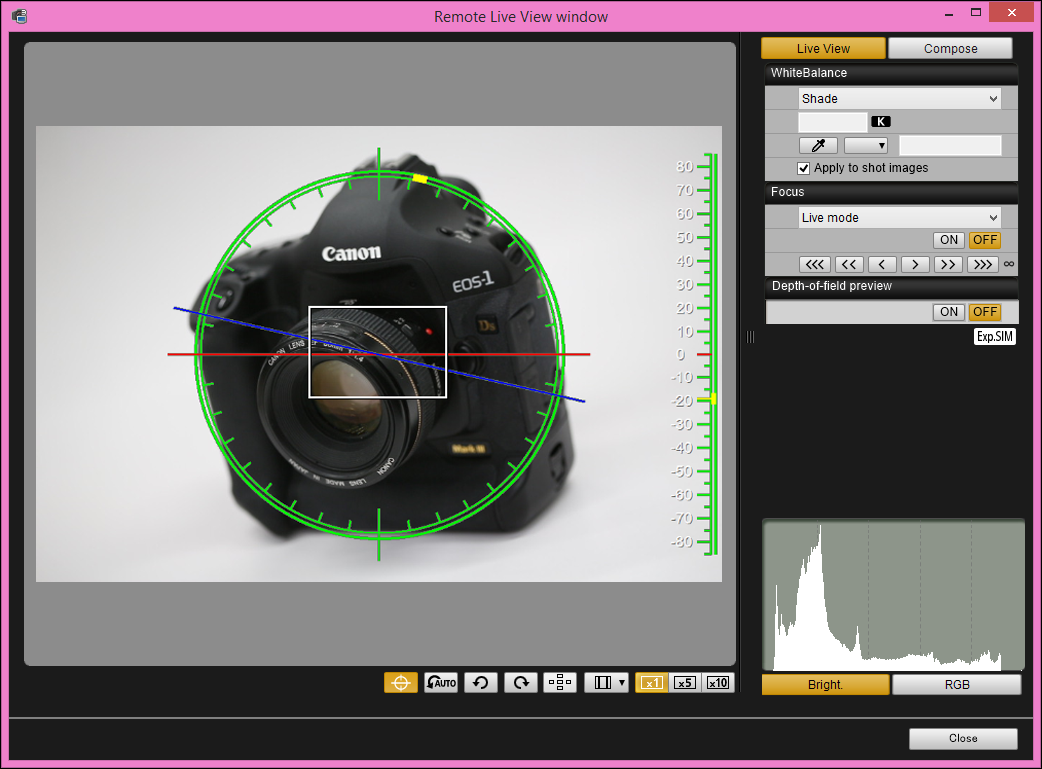Screen dimensions: 1042x769
Task: Maximize the Remote Live View window
Action: tap(976, 13)
